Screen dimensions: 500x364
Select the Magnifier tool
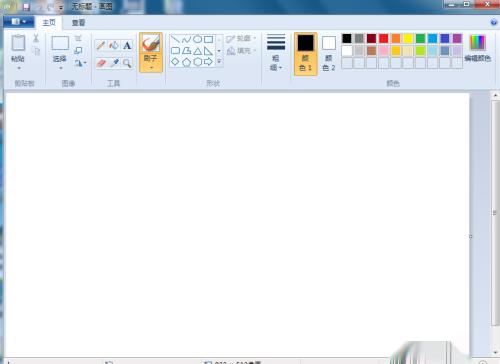(x=127, y=63)
